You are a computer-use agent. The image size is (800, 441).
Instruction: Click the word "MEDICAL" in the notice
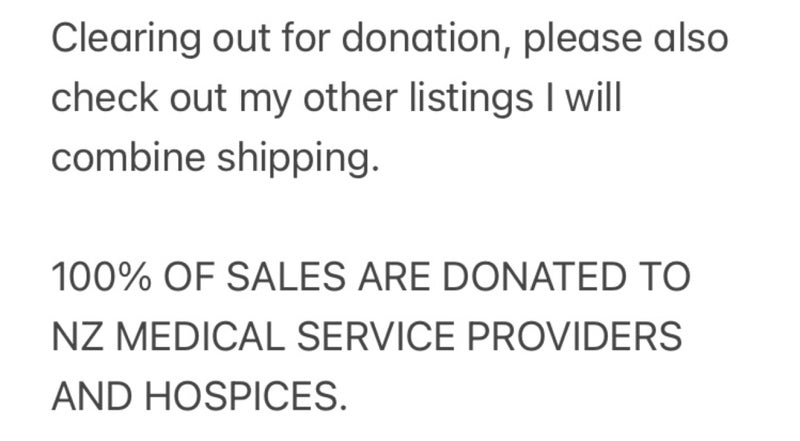(x=200, y=336)
